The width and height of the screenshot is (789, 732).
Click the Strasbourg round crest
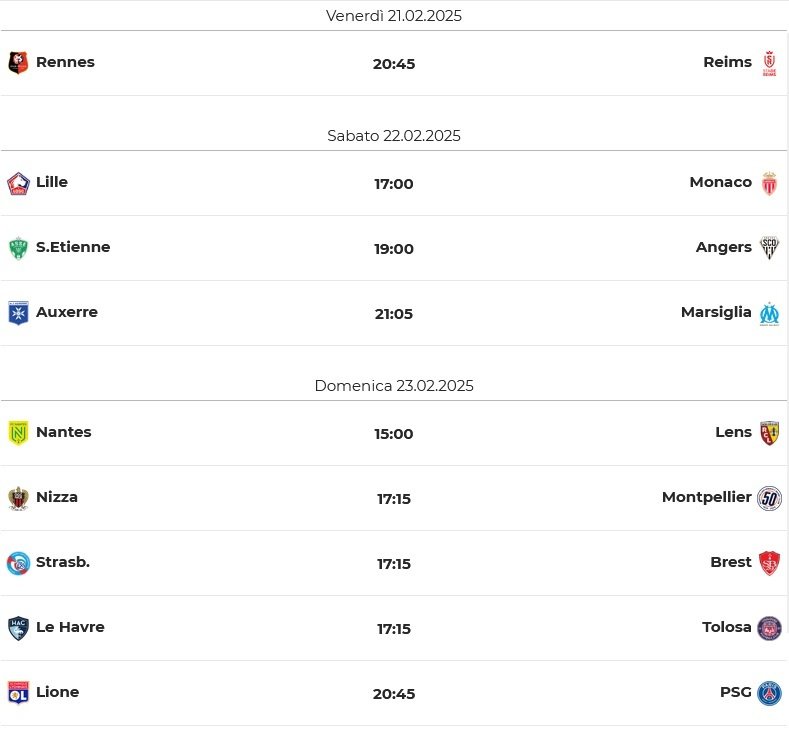coord(18,563)
